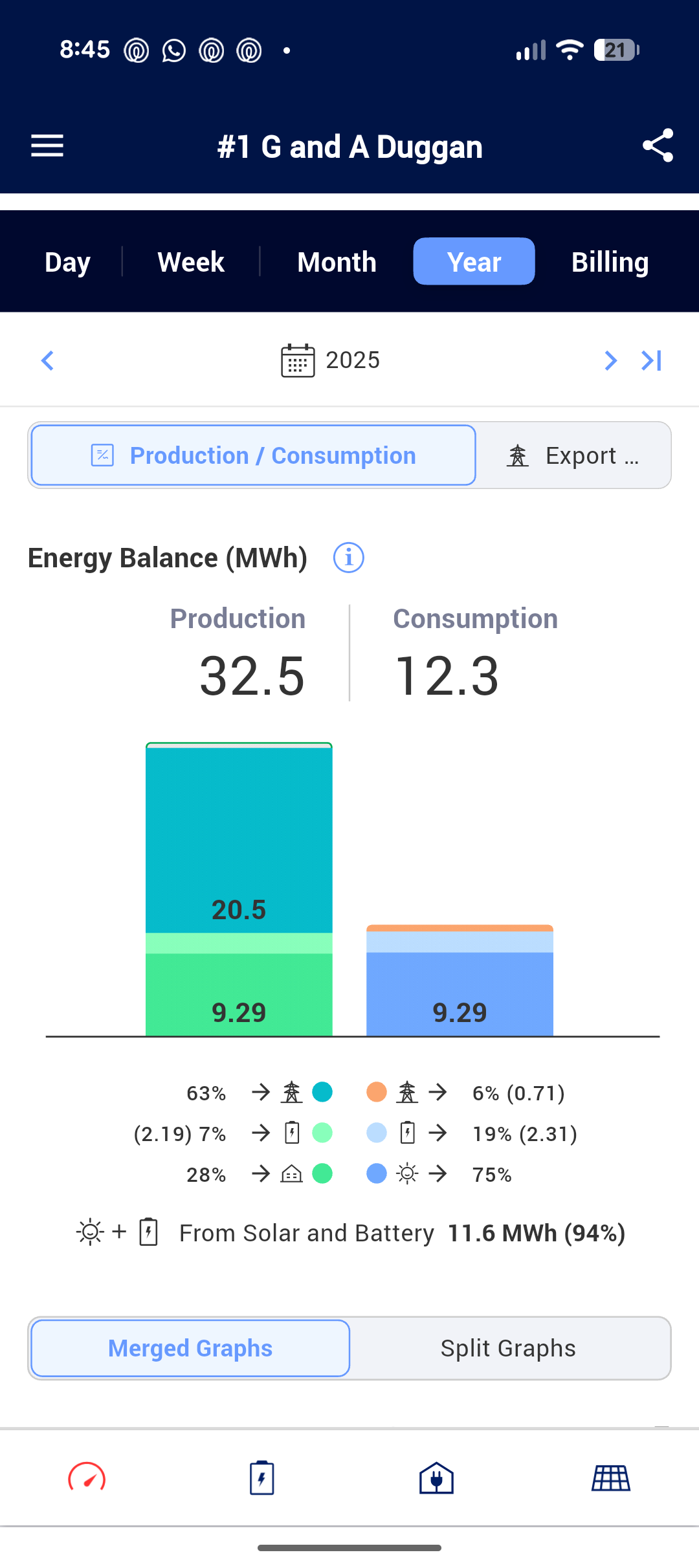Screen dimensions: 699x1568
Task: Tap the share icon in header
Action: [658, 146]
